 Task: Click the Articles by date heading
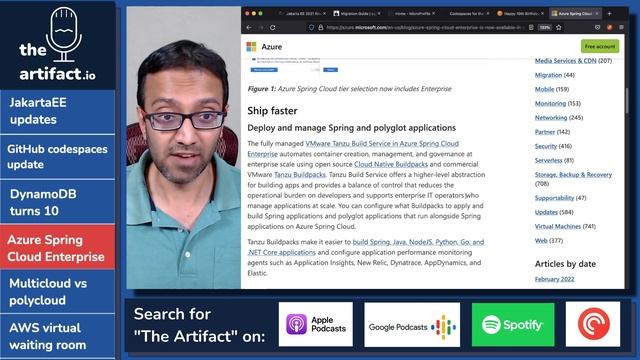coord(565,264)
